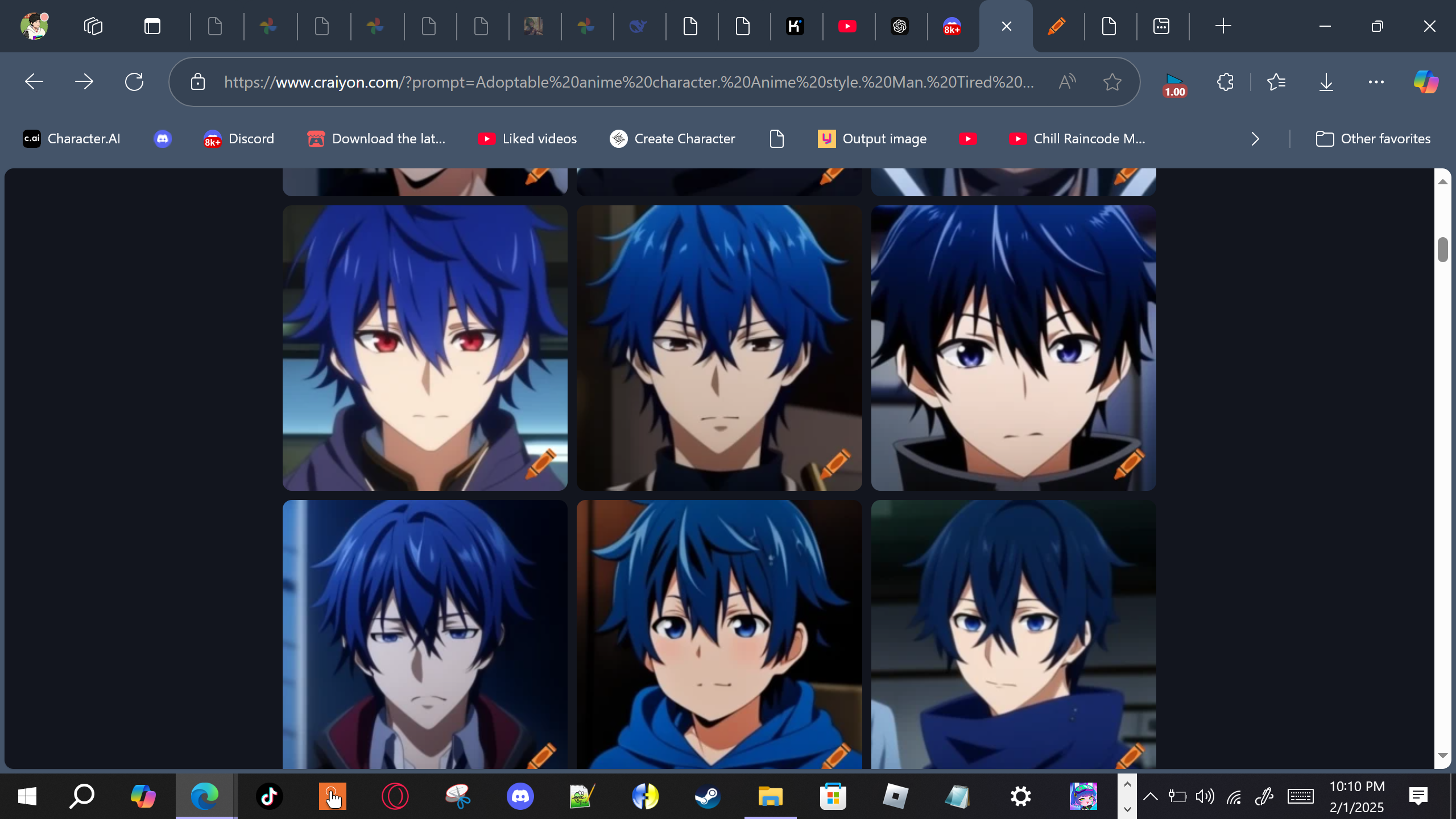Expand hidden bookmarks with chevron arrow
1456x819 pixels.
click(x=1255, y=139)
